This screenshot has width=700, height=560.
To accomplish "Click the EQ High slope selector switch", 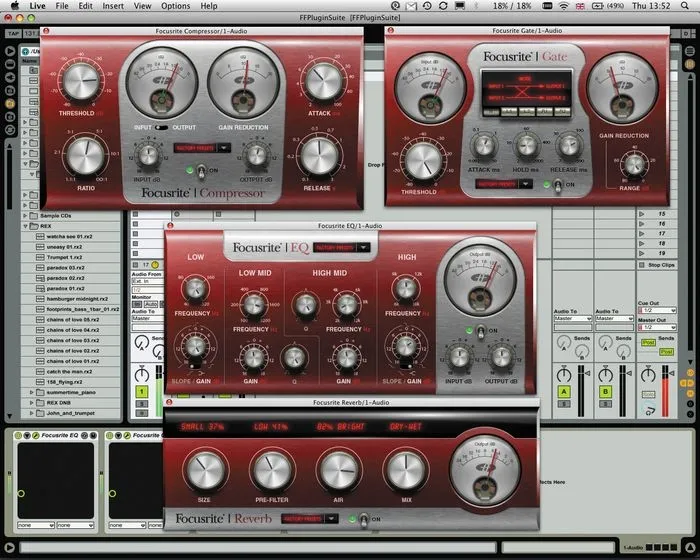I will pyautogui.click(x=406, y=367).
